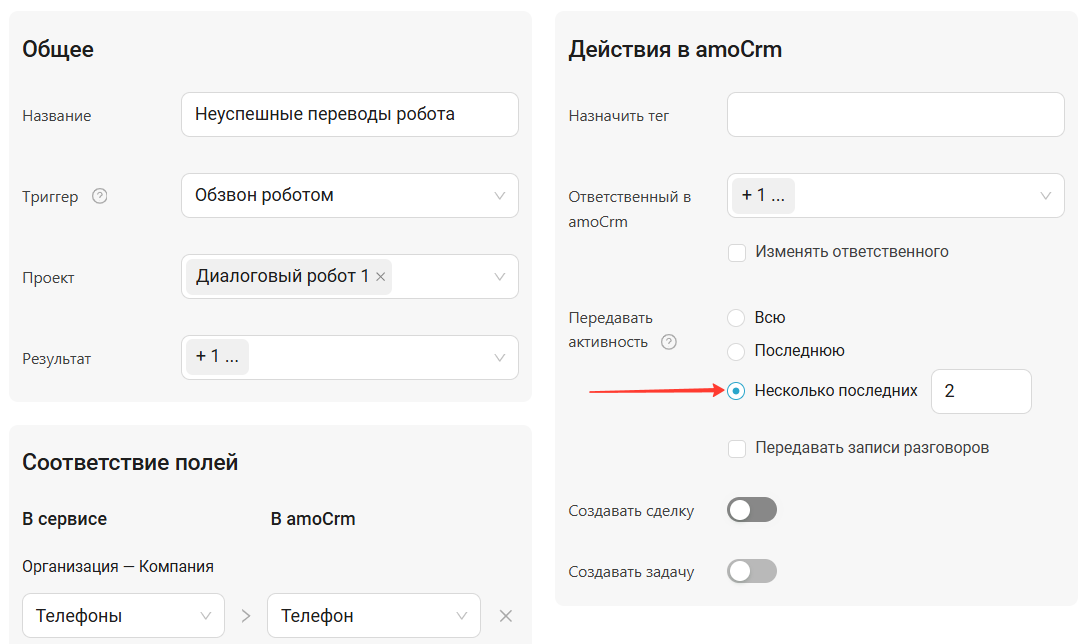Image resolution: width=1091 pixels, height=644 pixels.
Task: Open the Результат dropdown
Action: [x=500, y=358]
